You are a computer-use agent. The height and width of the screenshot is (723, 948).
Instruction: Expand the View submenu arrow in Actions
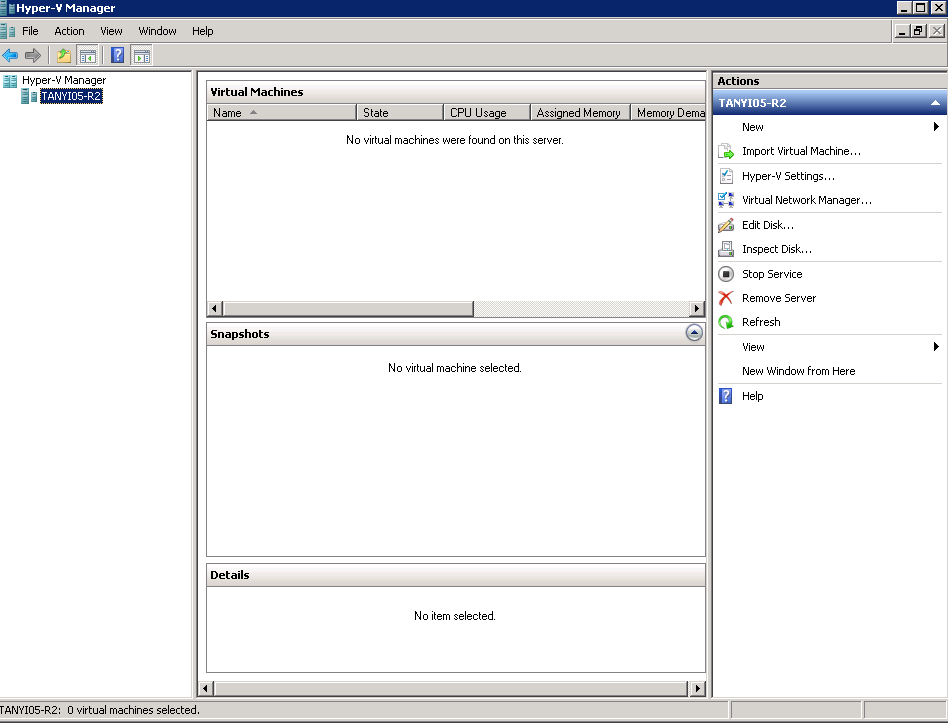click(x=936, y=346)
